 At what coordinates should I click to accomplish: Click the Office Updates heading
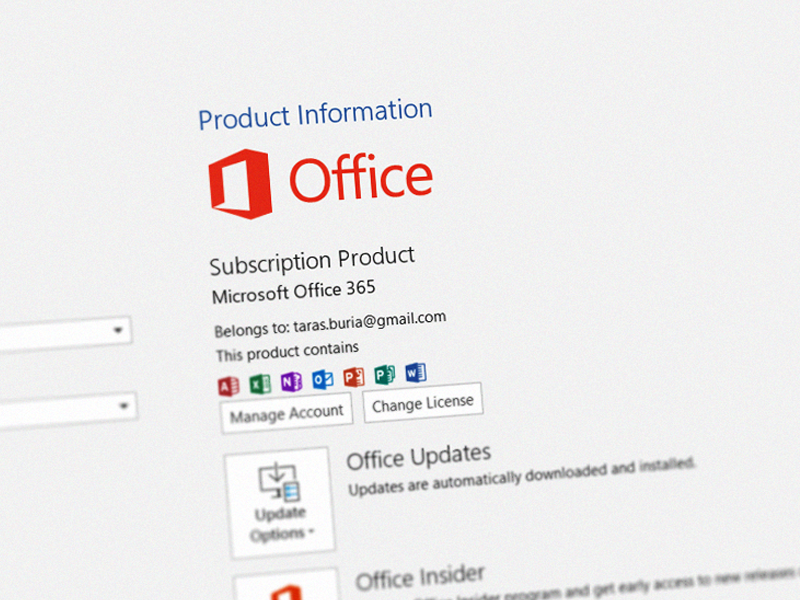coord(419,457)
